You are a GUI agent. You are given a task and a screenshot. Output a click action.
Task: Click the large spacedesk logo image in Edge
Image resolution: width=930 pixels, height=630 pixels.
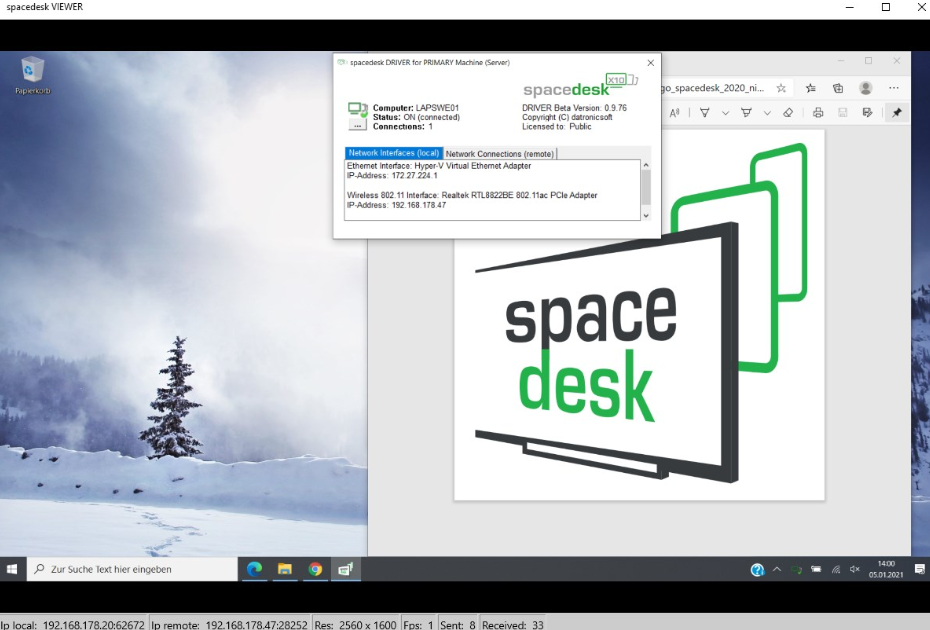pyautogui.click(x=639, y=314)
